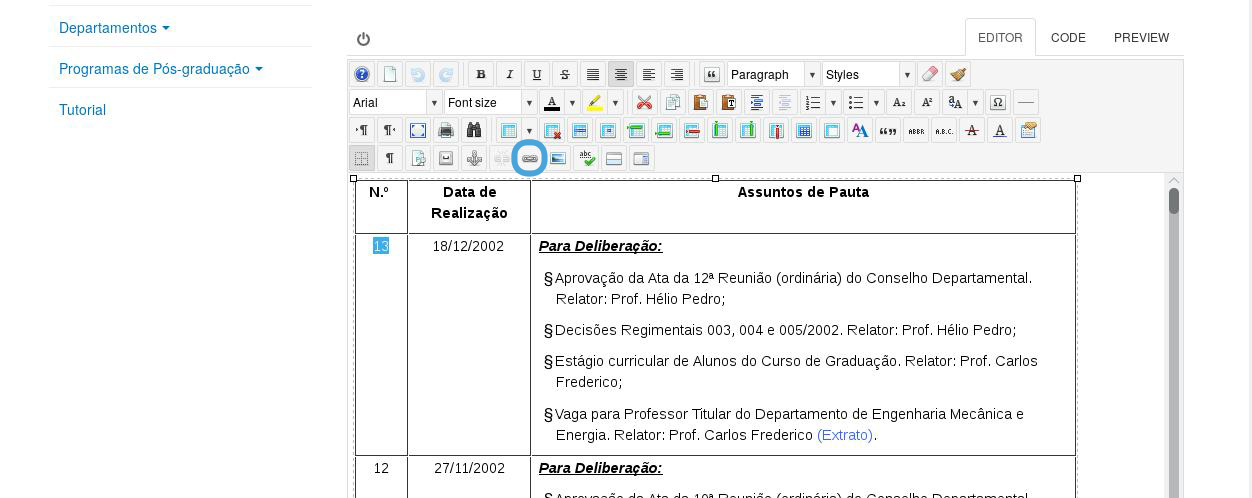Toggle italic formatting
Screen dimensions: 1252x498
pyautogui.click(x=509, y=74)
